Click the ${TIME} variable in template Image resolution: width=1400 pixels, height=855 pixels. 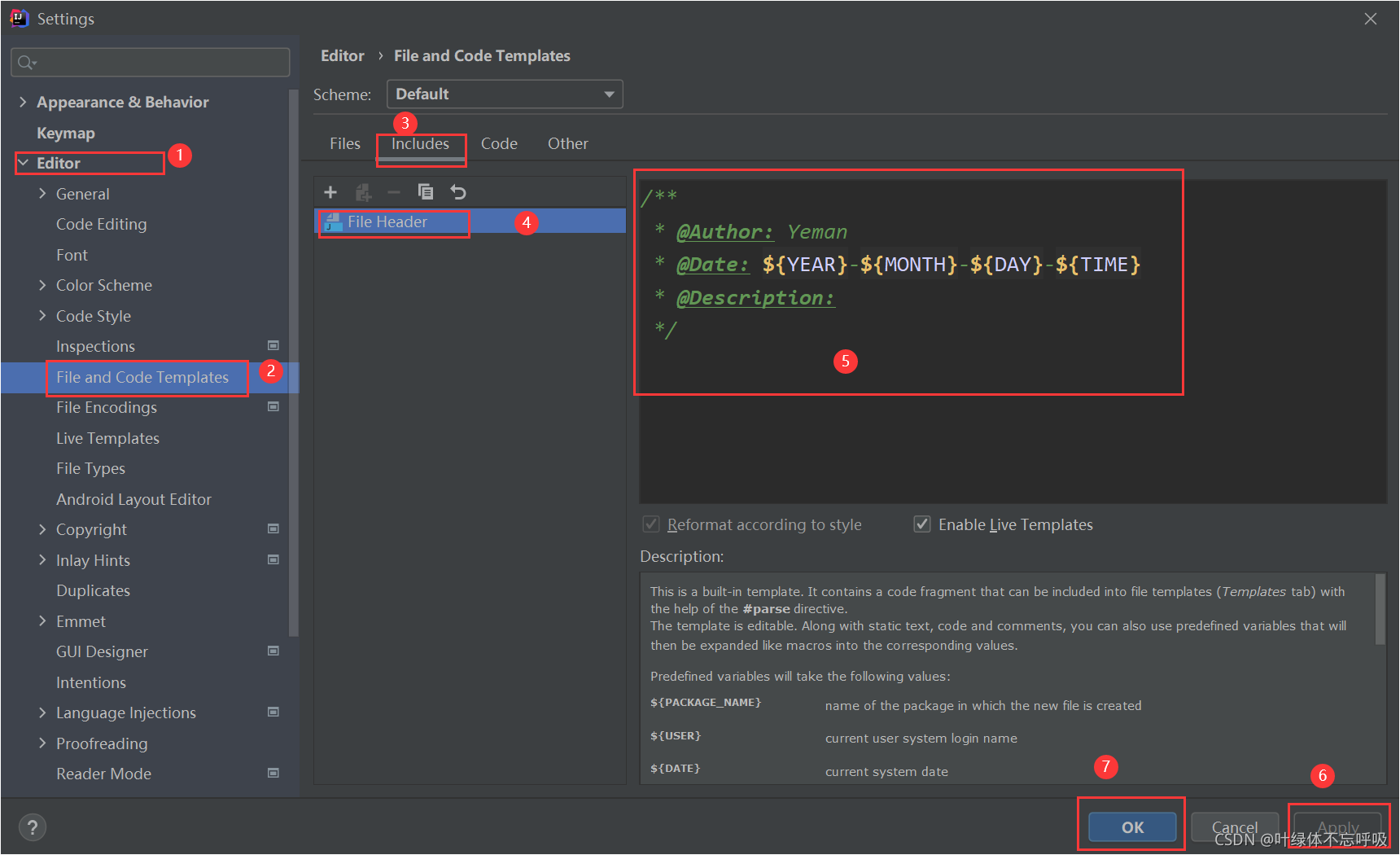(1098, 265)
